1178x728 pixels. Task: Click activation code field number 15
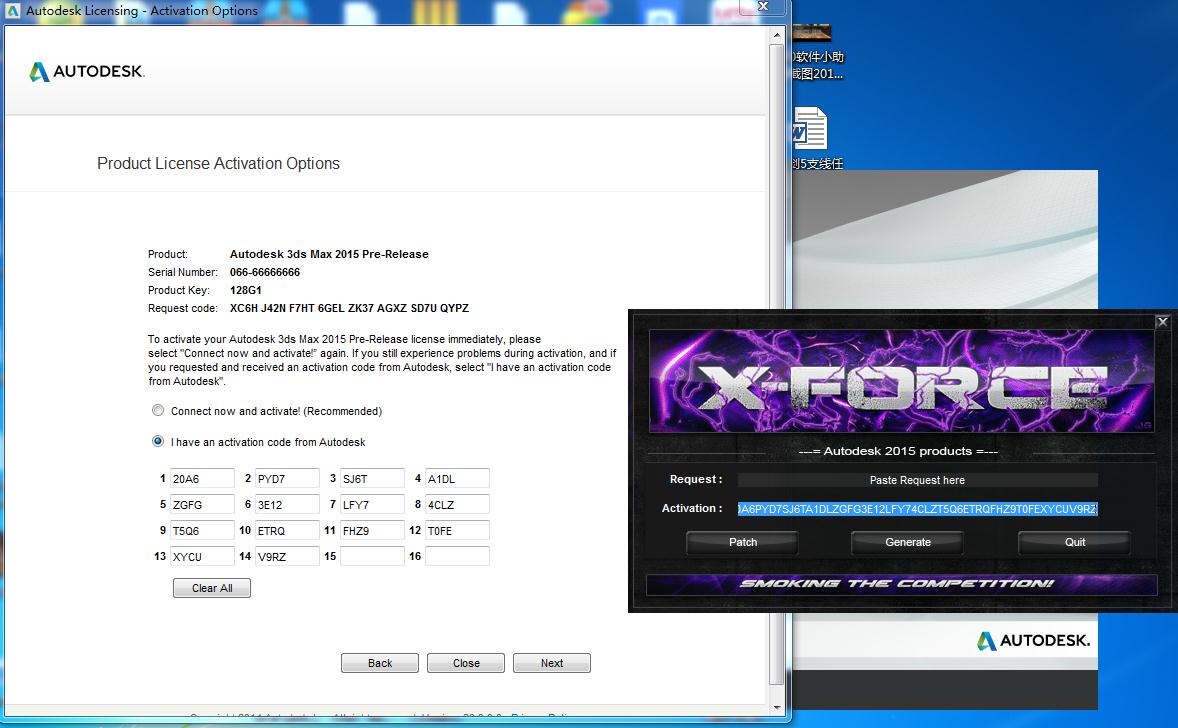372,556
